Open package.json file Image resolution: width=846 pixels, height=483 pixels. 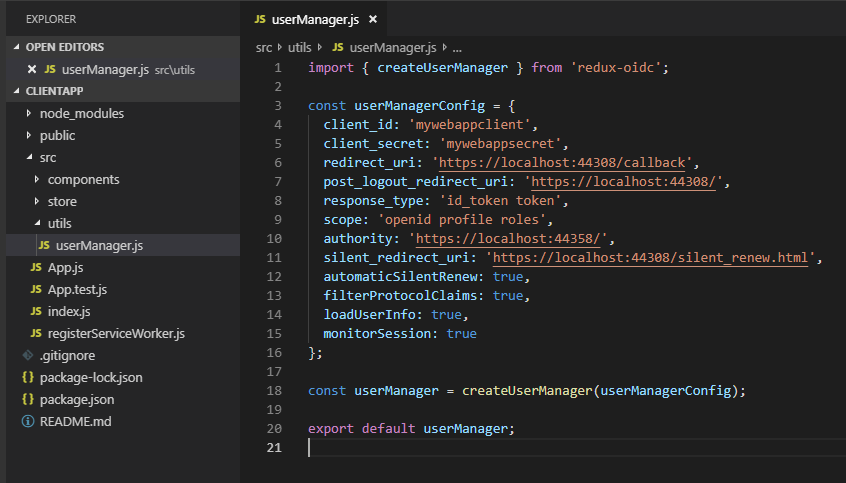pyautogui.click(x=77, y=400)
